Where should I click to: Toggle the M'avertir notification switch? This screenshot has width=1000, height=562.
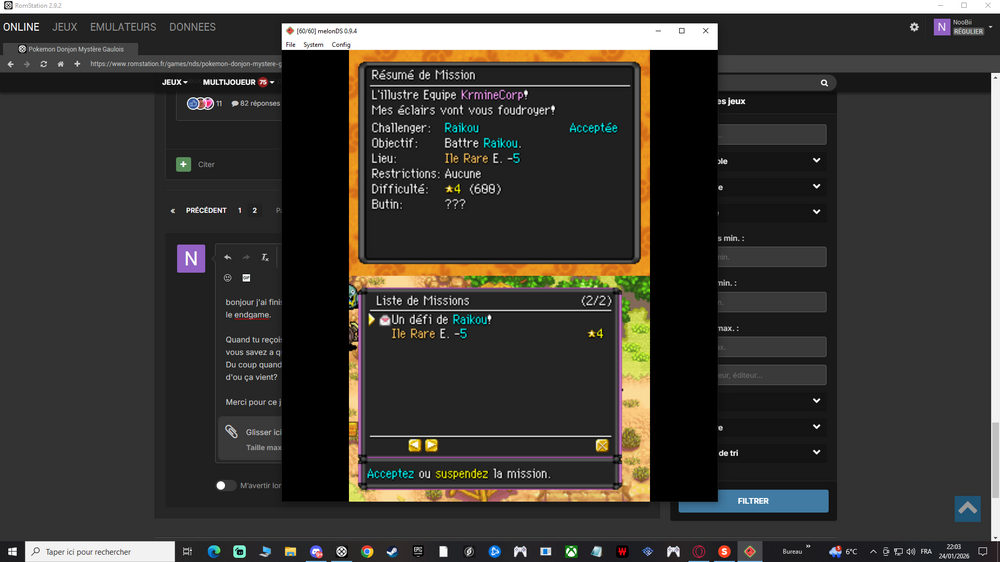227,486
